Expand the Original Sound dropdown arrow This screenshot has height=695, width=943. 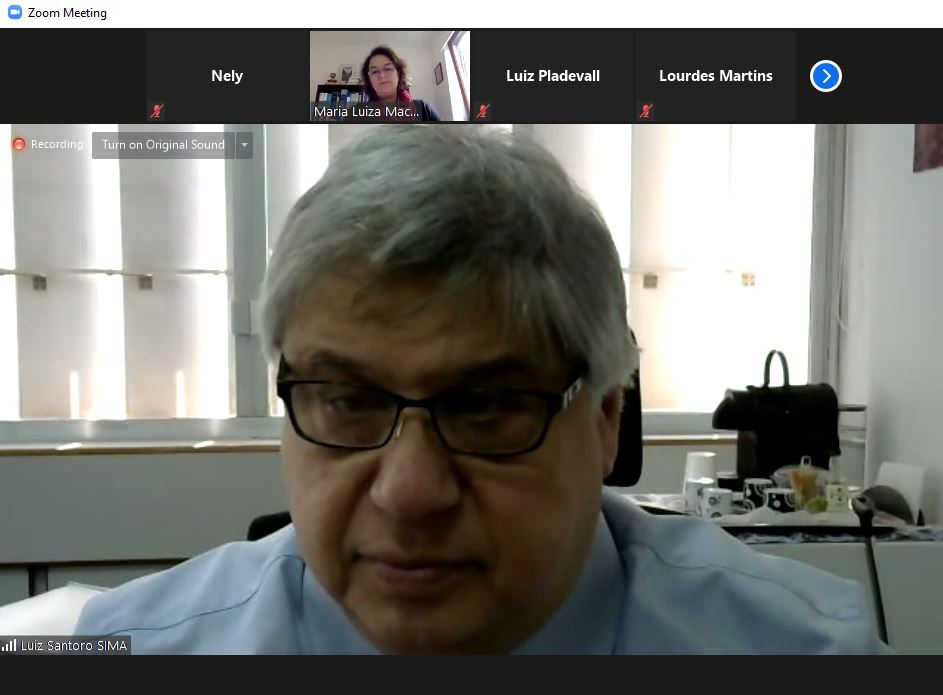pos(244,145)
